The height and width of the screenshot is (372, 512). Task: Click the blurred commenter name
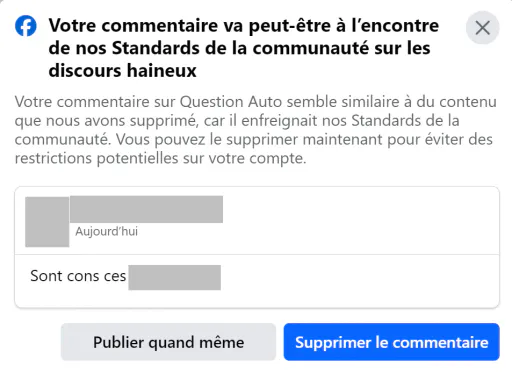pos(146,209)
